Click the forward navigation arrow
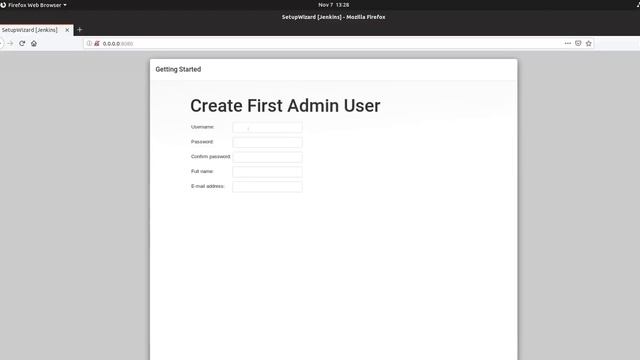 pos(10,43)
